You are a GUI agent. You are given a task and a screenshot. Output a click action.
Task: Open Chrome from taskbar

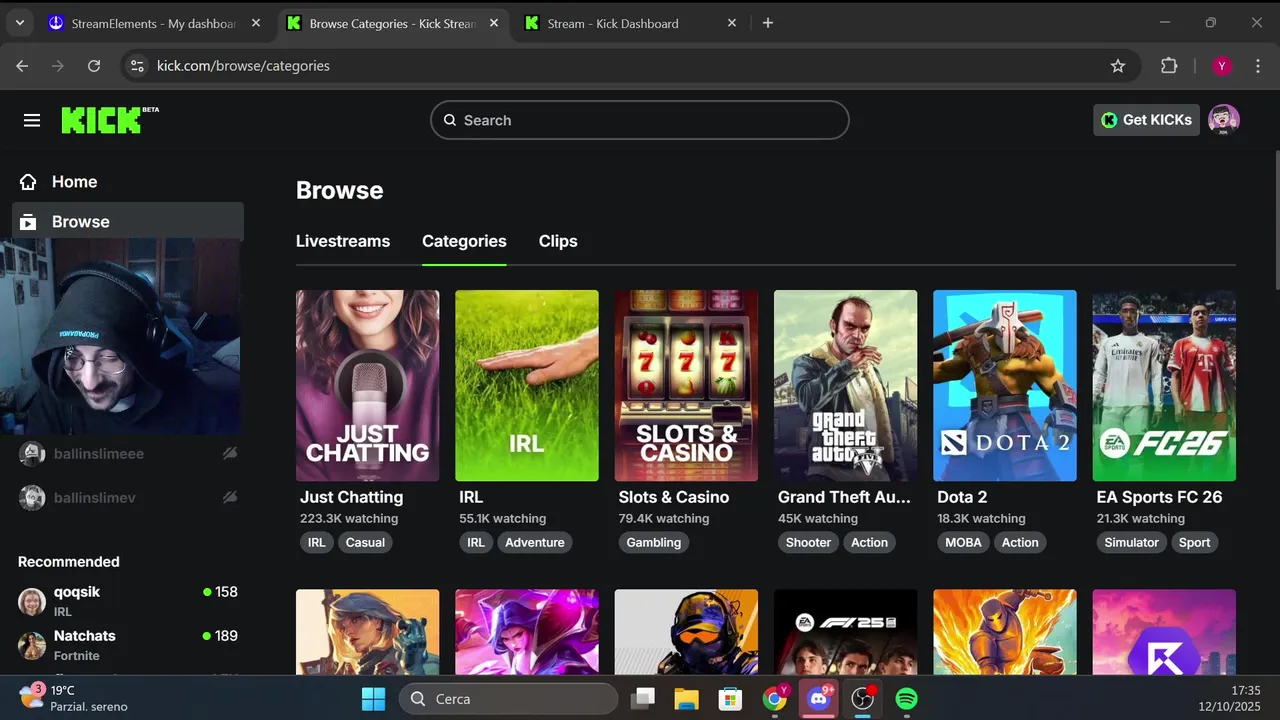coord(774,698)
